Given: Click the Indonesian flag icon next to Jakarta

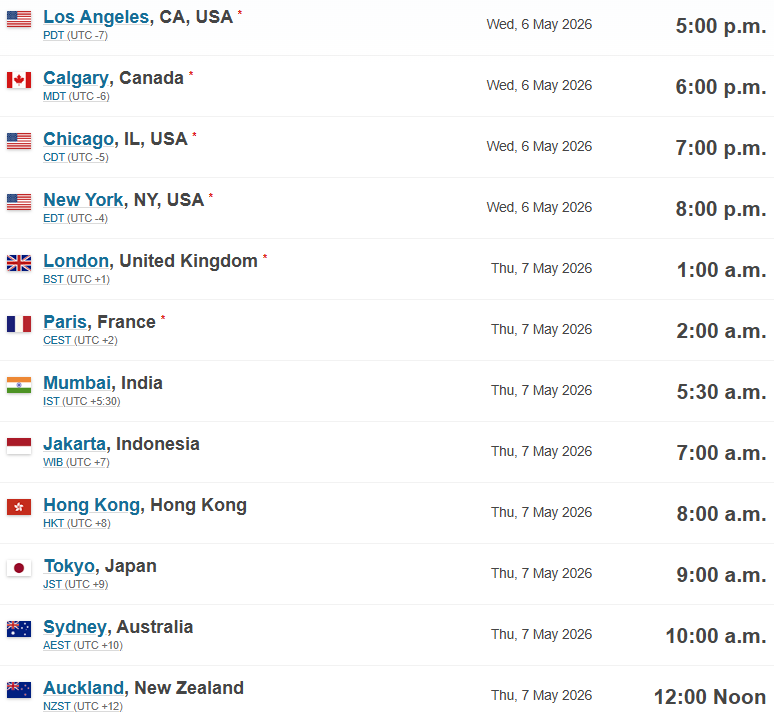Looking at the screenshot, I should tap(19, 446).
